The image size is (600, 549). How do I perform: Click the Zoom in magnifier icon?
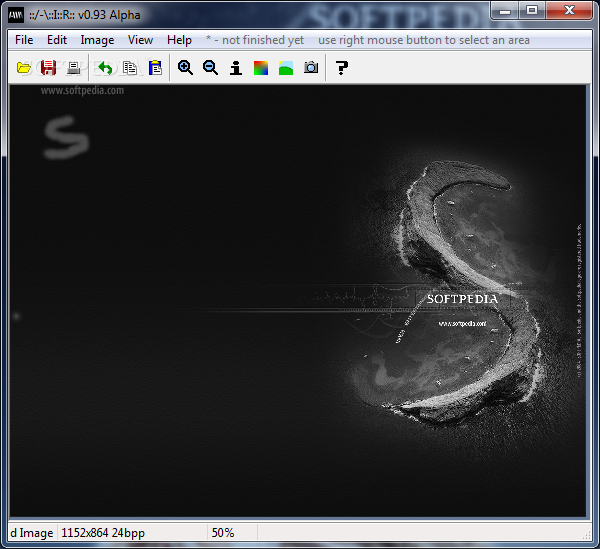185,68
